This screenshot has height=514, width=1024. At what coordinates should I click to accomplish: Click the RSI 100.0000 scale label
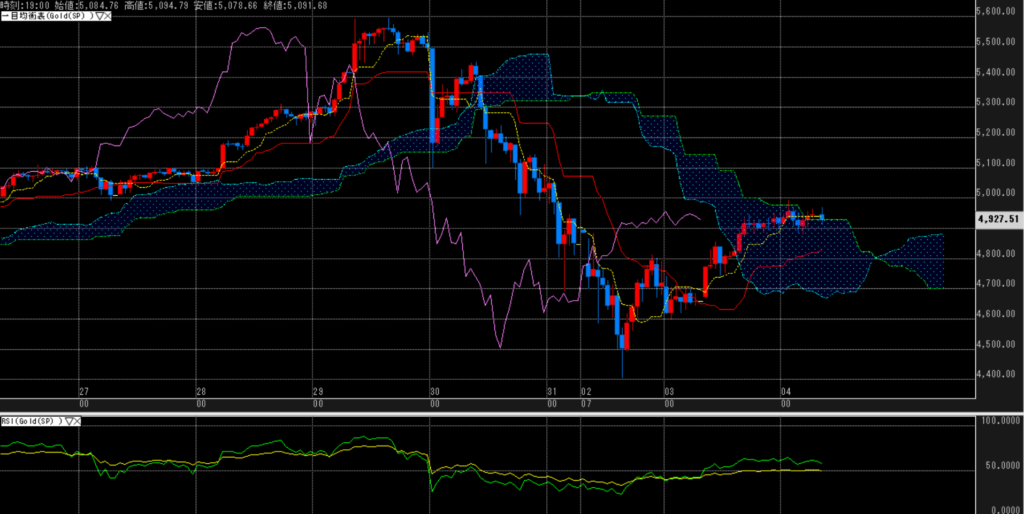click(1000, 423)
